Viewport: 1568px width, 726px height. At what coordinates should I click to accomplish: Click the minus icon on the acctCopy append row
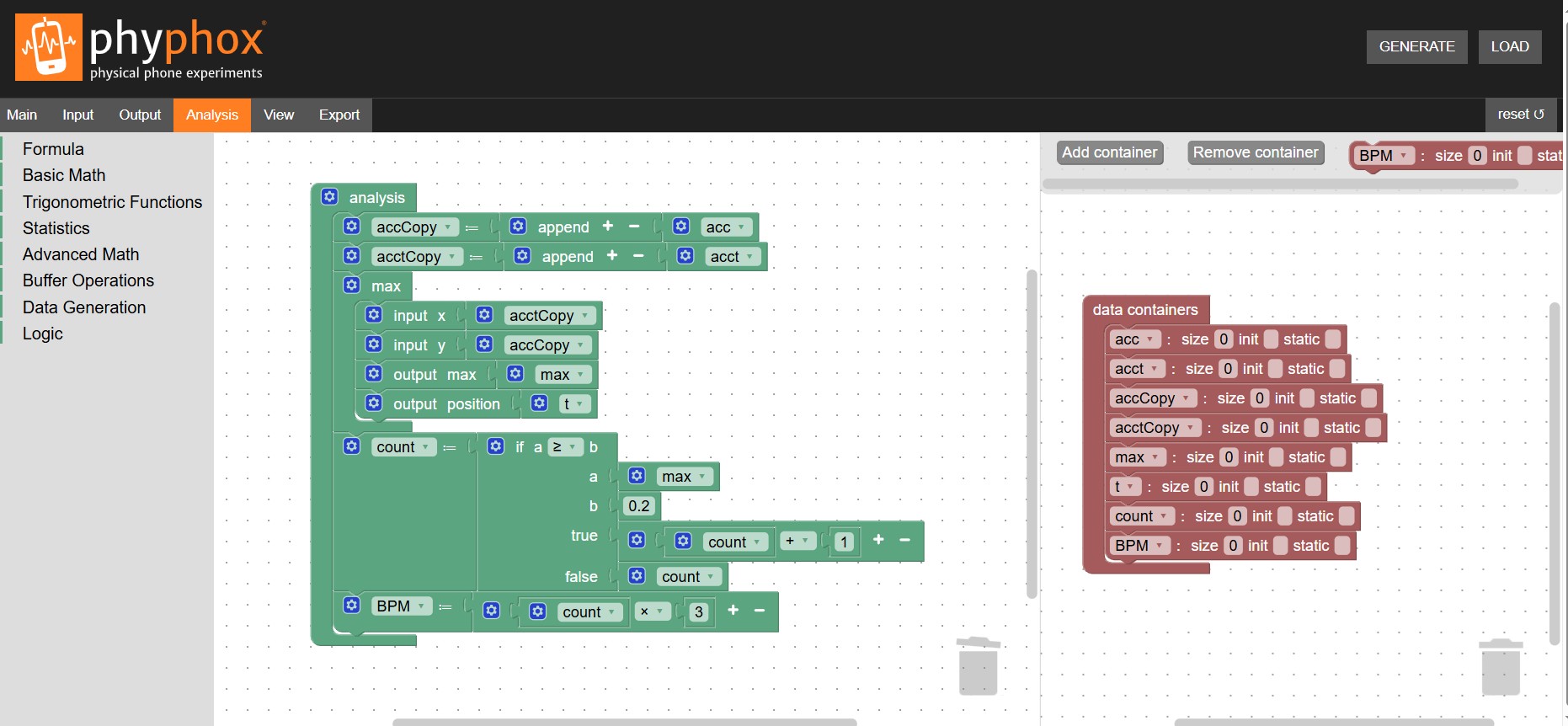[638, 255]
